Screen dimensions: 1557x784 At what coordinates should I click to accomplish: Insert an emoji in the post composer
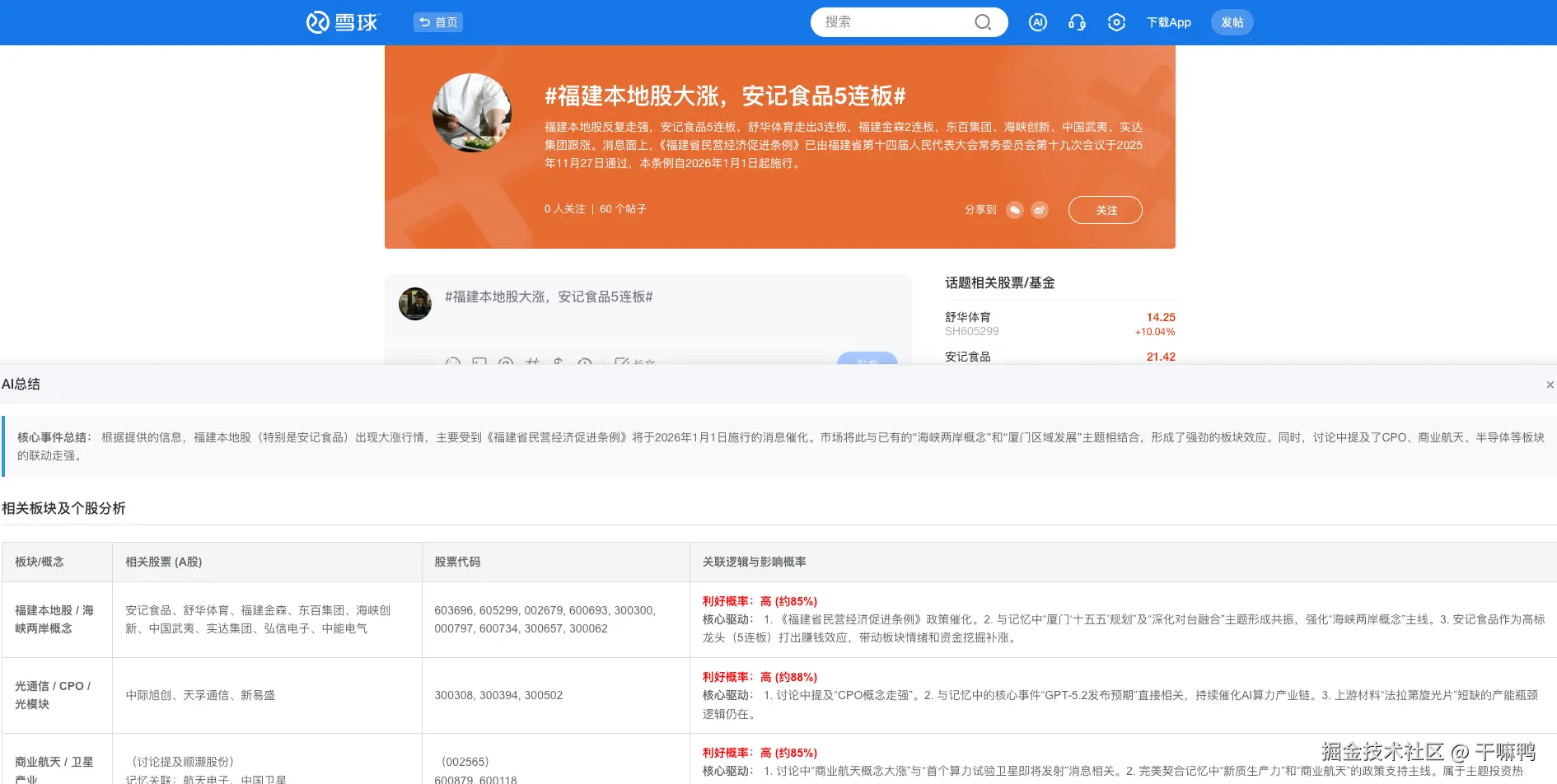click(454, 363)
